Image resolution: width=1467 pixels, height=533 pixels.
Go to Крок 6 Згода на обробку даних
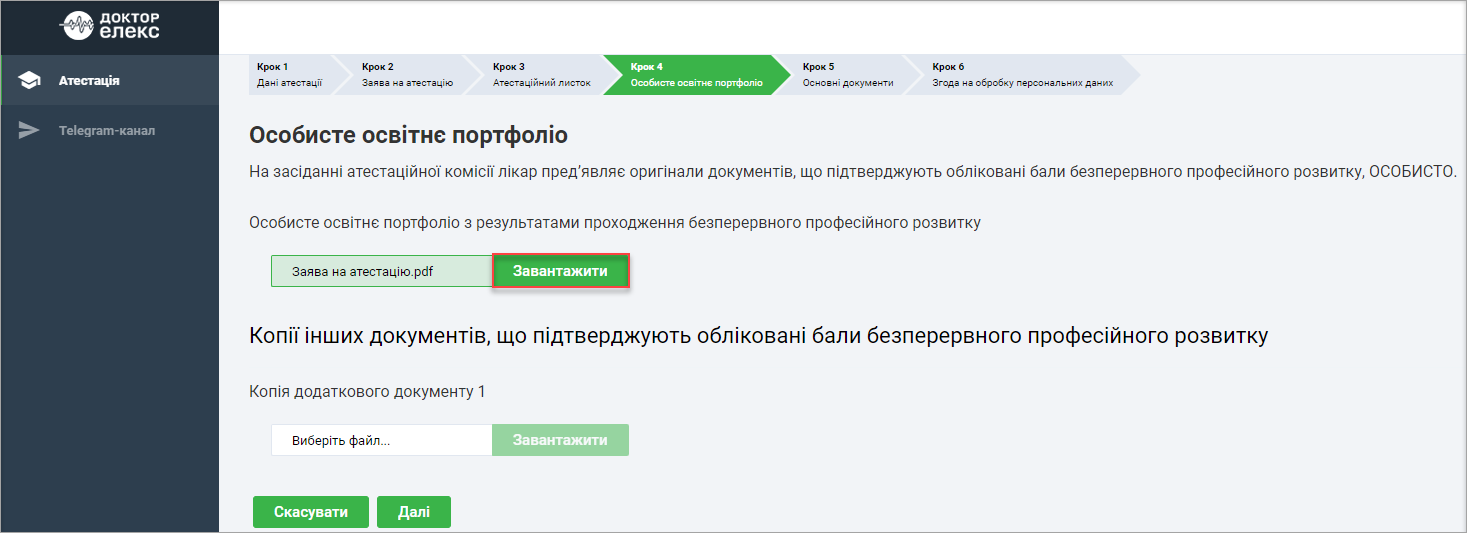(x=1022, y=75)
